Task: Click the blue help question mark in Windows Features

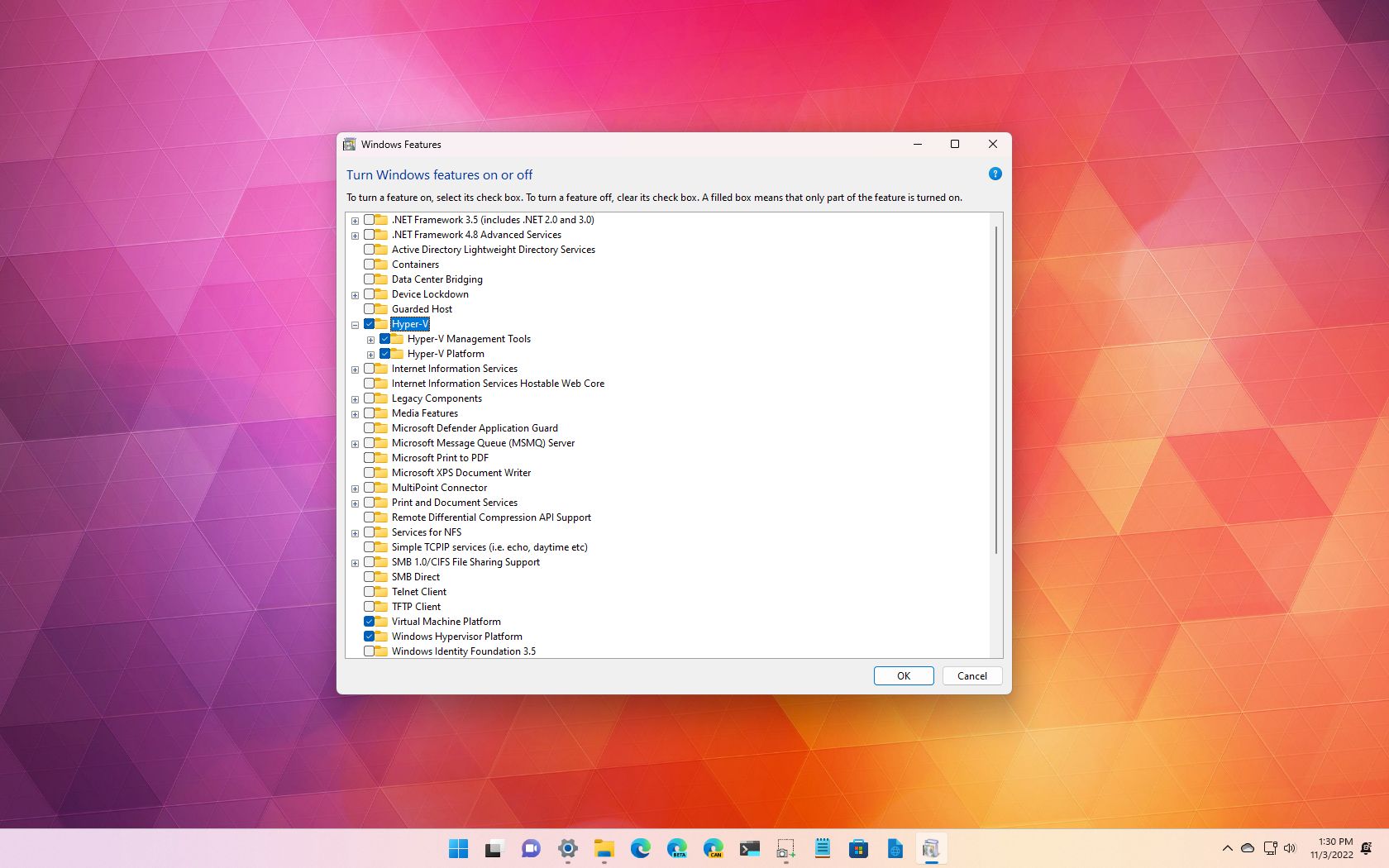Action: point(995,174)
